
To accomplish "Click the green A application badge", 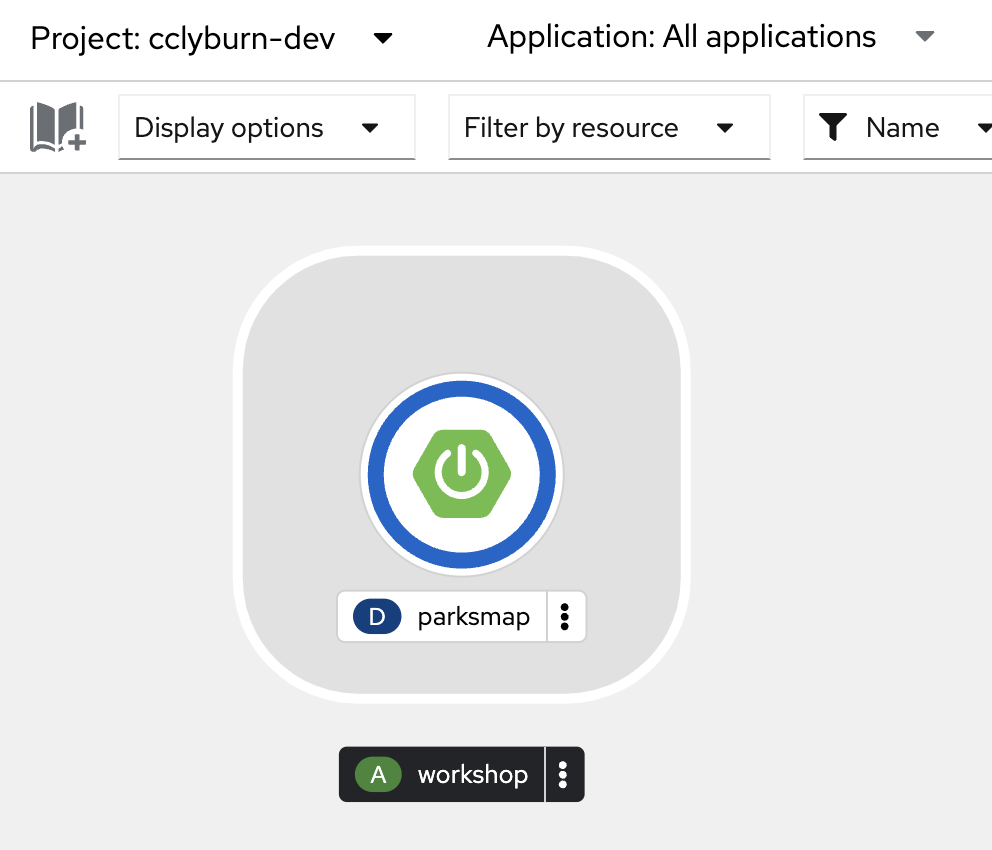I will pyautogui.click(x=378, y=775).
